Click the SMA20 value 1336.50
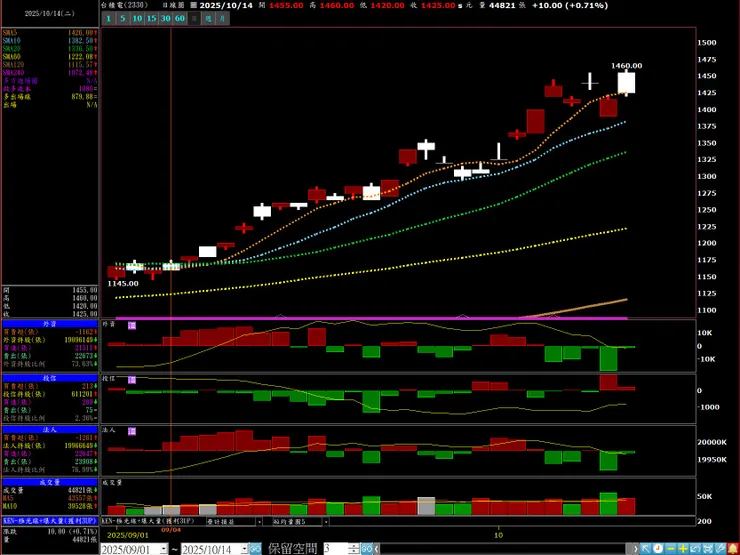 click(82, 49)
